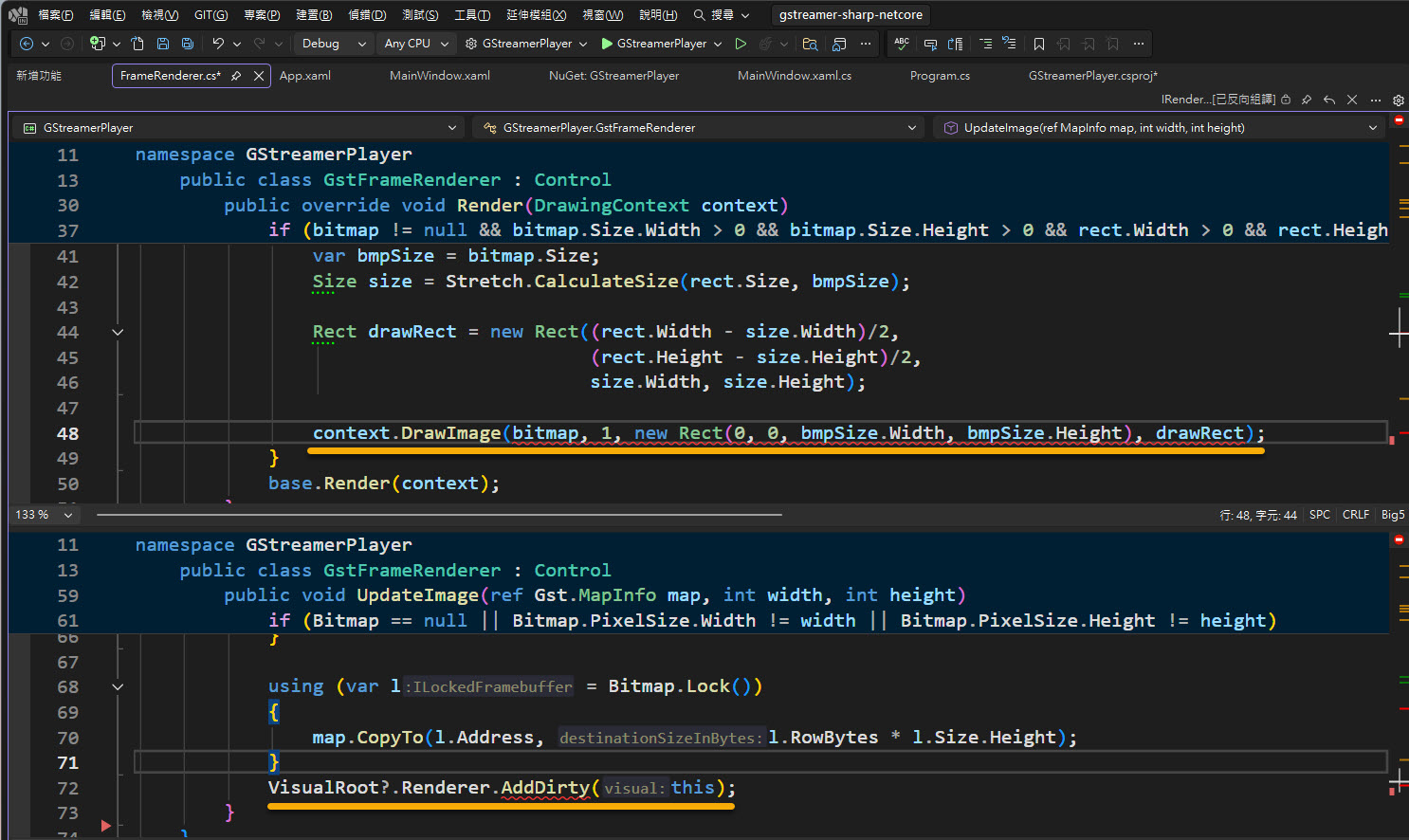Click the start without debugging icon
Viewport: 1409px width, 840px height.
[x=741, y=44]
